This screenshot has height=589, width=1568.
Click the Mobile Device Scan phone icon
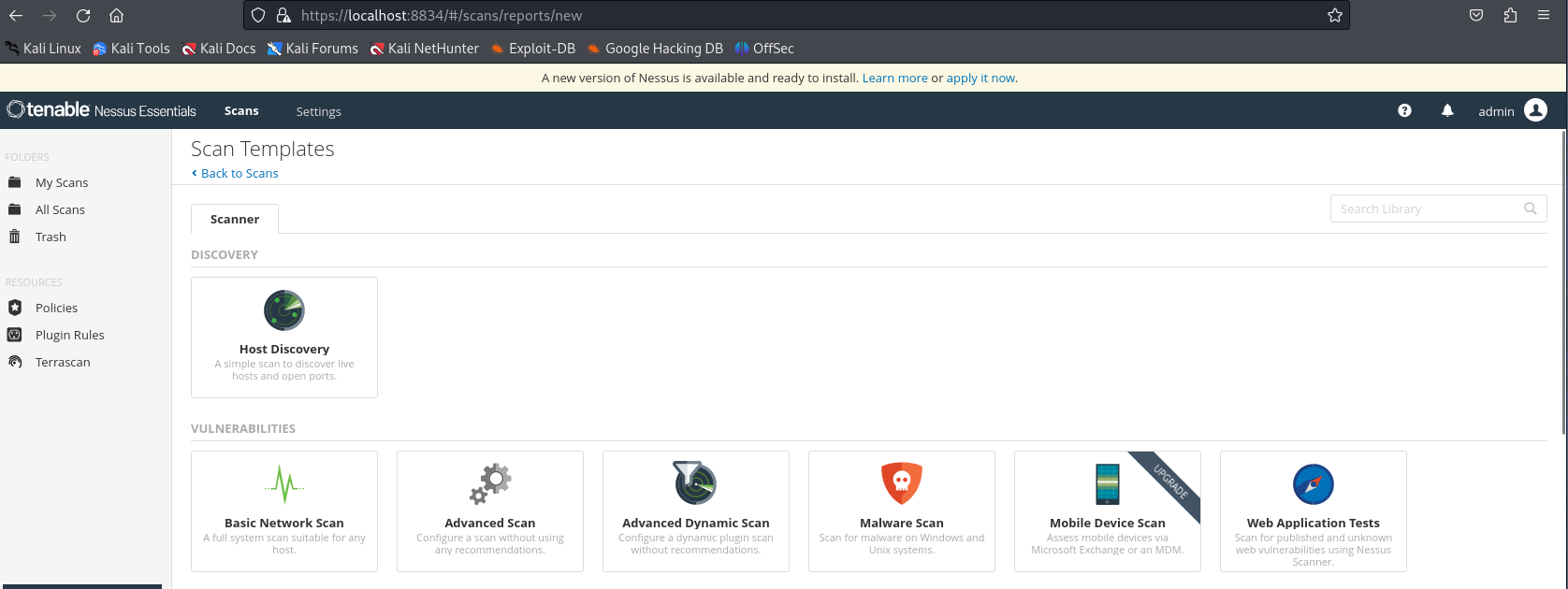point(1108,484)
